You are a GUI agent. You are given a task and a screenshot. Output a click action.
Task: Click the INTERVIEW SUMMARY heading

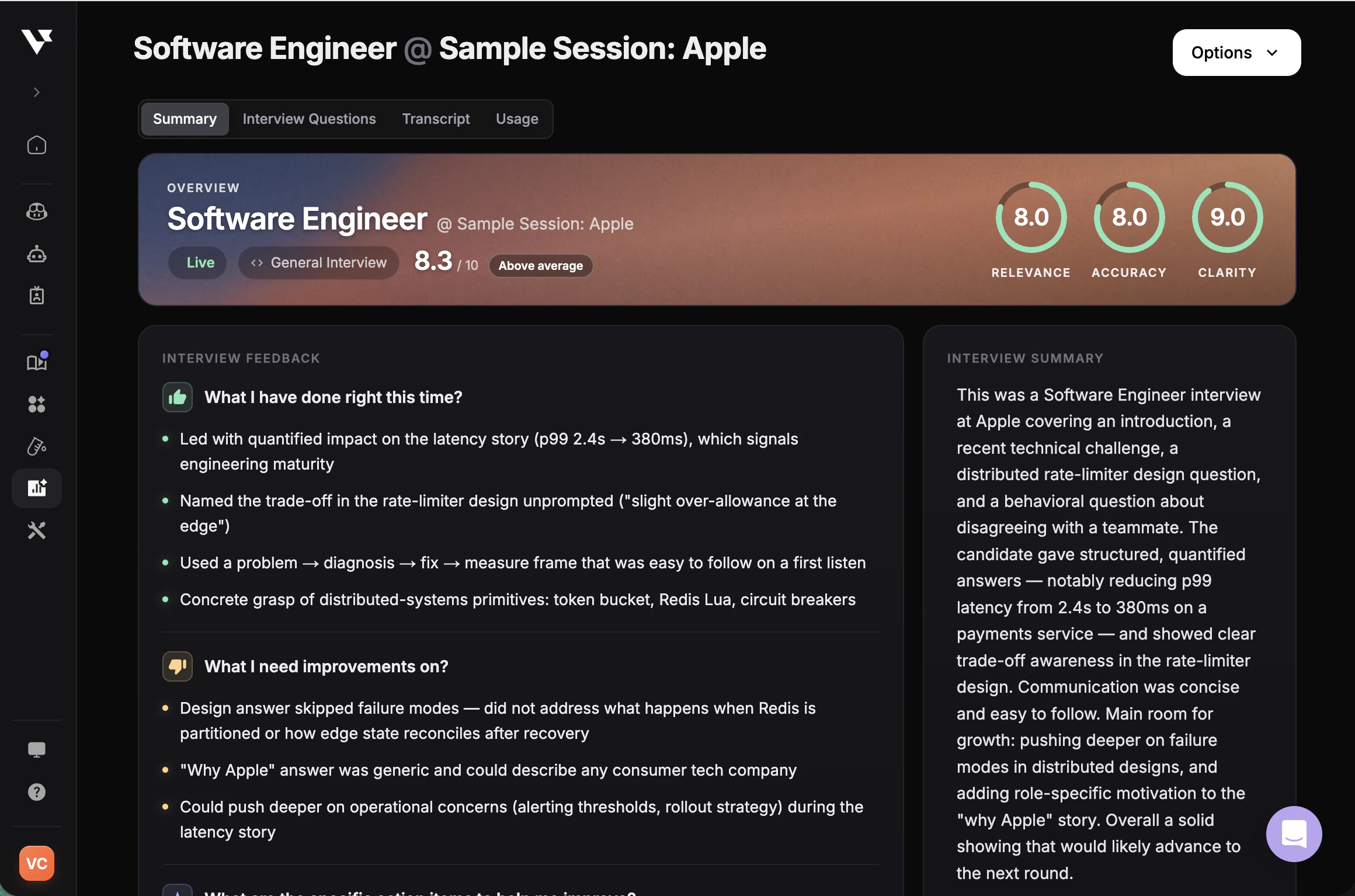1025,358
